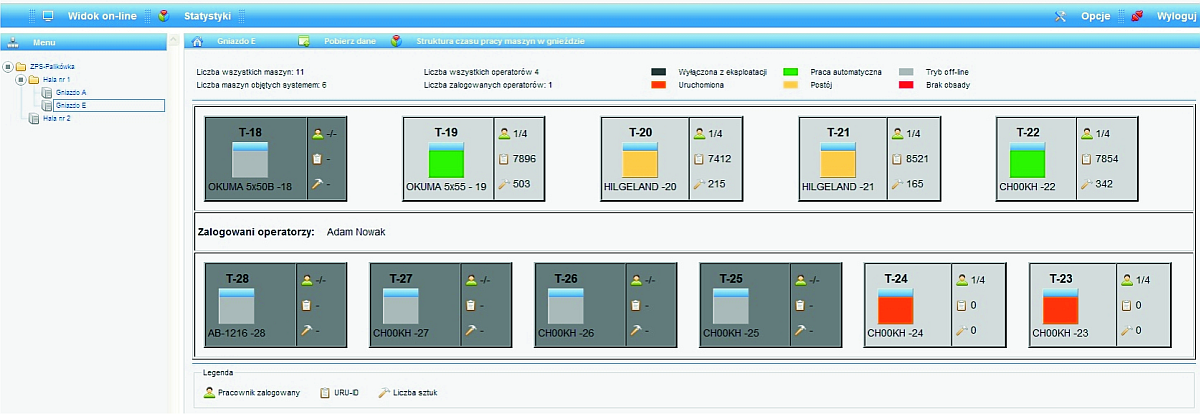Click the Wyloguj link
This screenshot has width=1200, height=414.
click(1177, 17)
